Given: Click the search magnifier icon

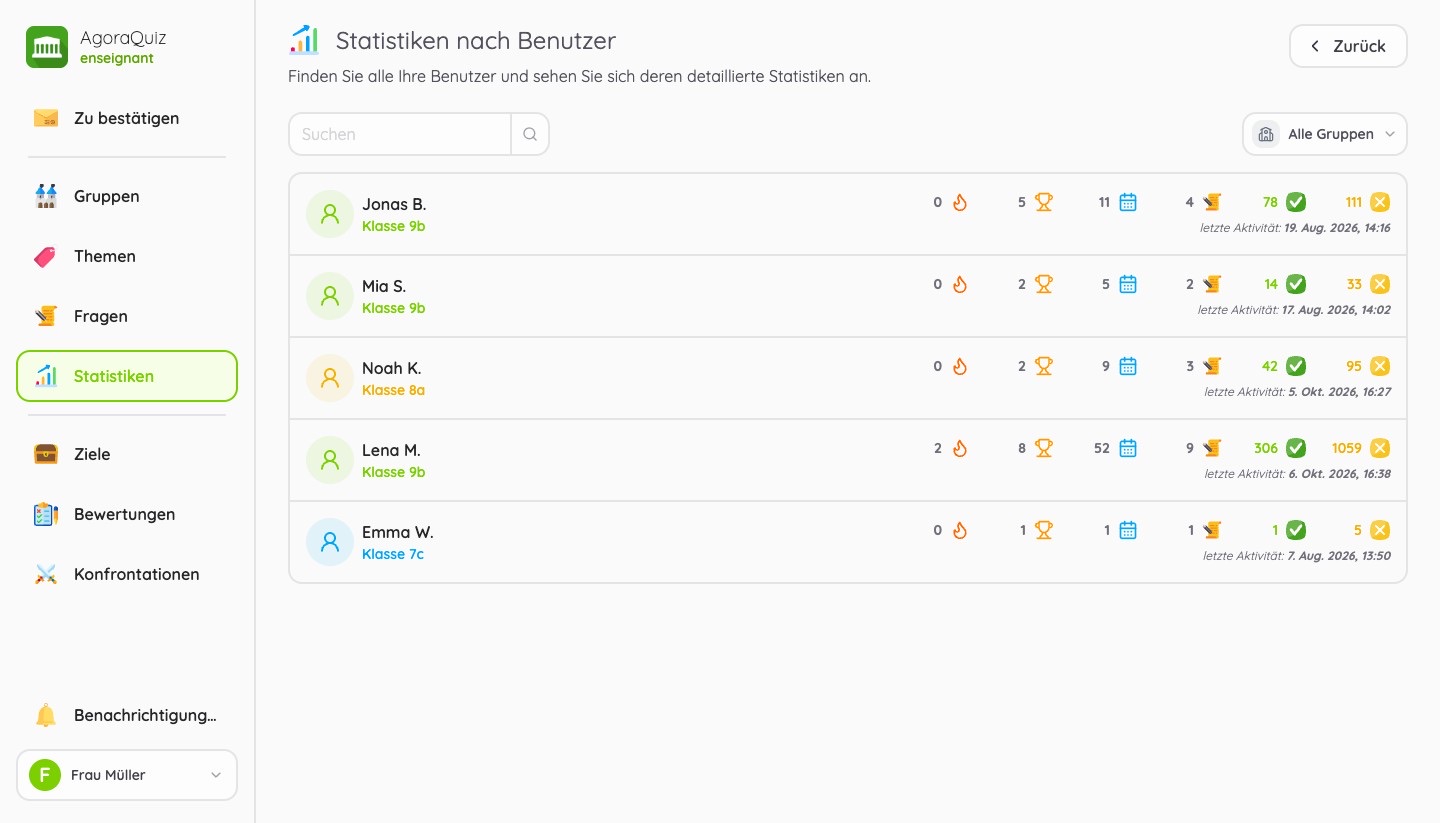Looking at the screenshot, I should [530, 134].
